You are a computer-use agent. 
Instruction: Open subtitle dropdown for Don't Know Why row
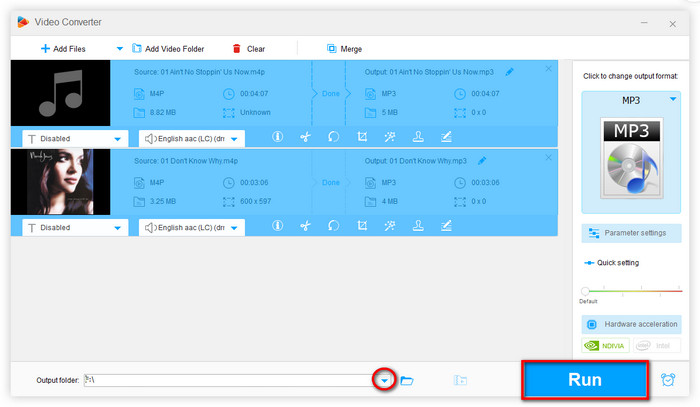(x=75, y=228)
